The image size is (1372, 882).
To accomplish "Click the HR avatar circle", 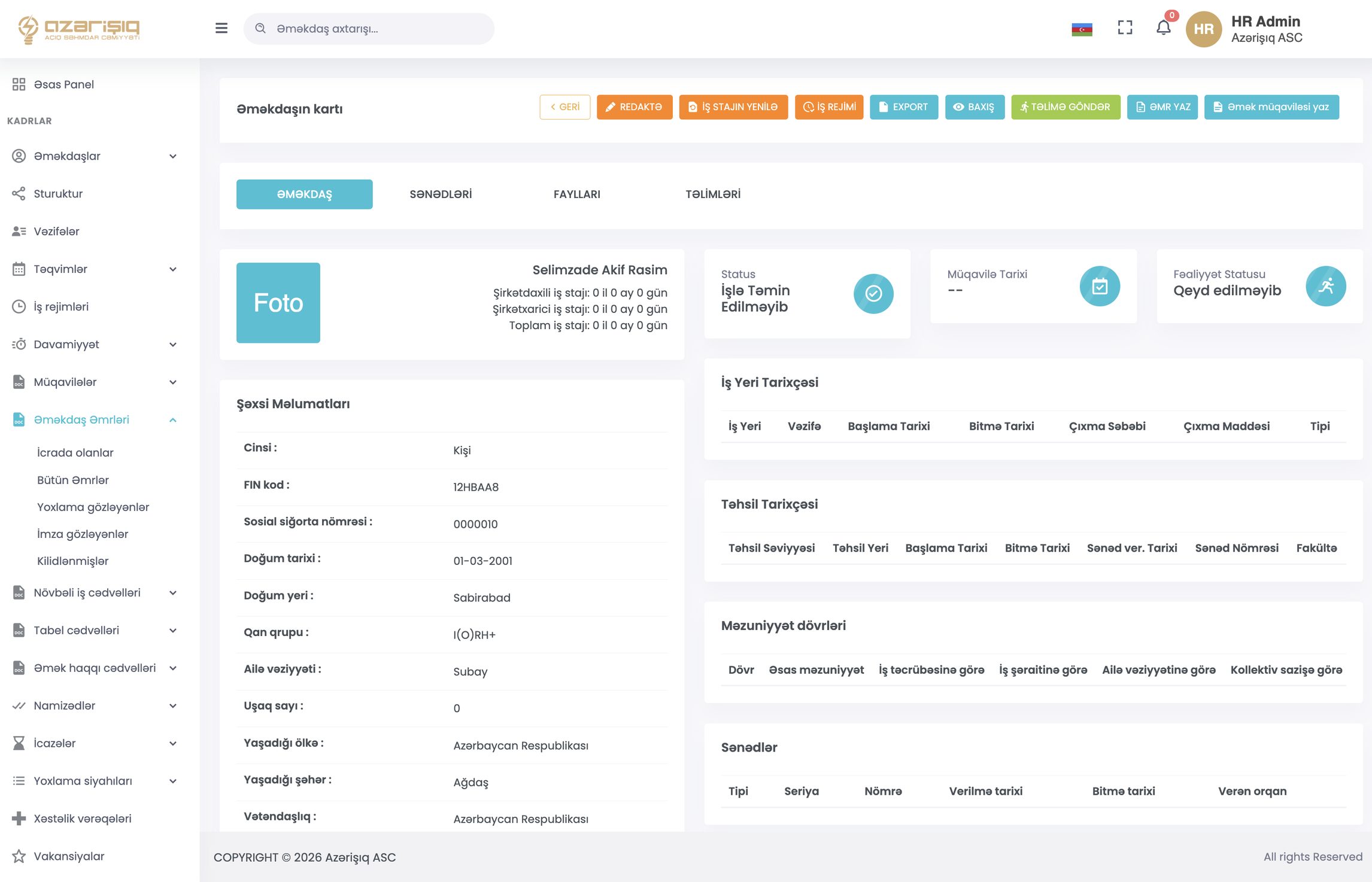I will point(1203,29).
